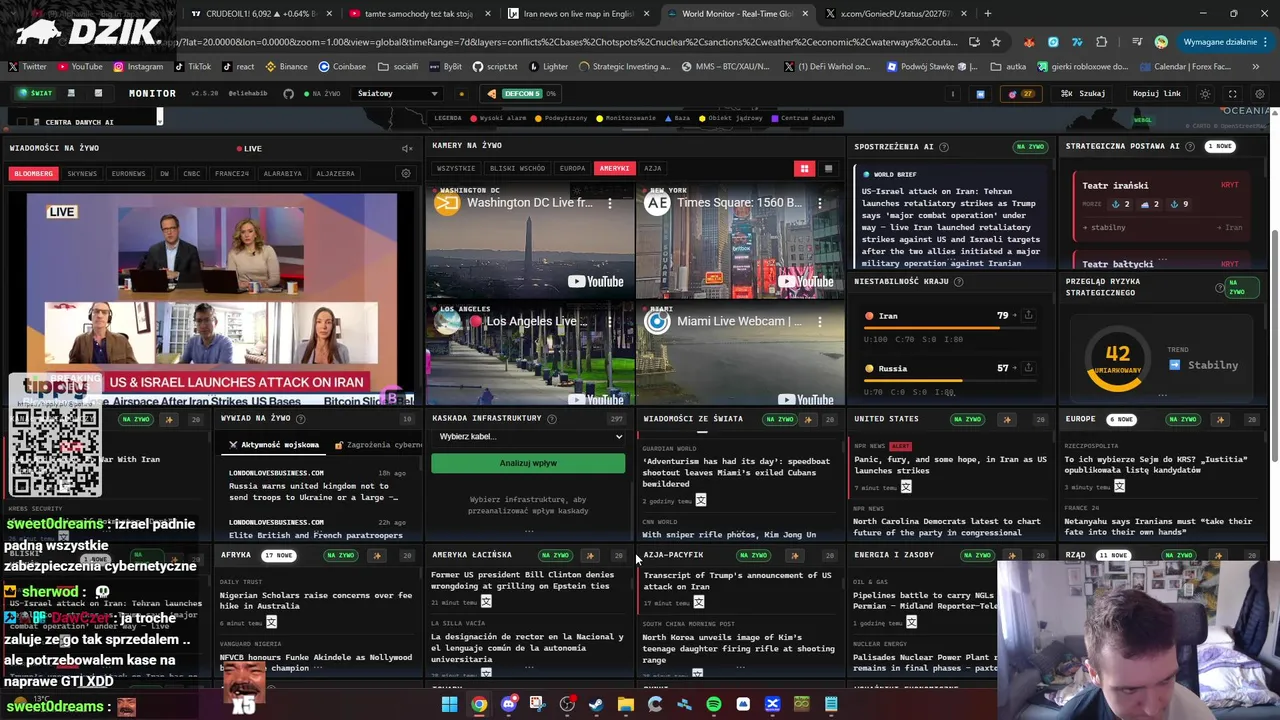Toggle NA ŻYWO in United States panel
The width and height of the screenshot is (1280, 720).
coord(967,419)
